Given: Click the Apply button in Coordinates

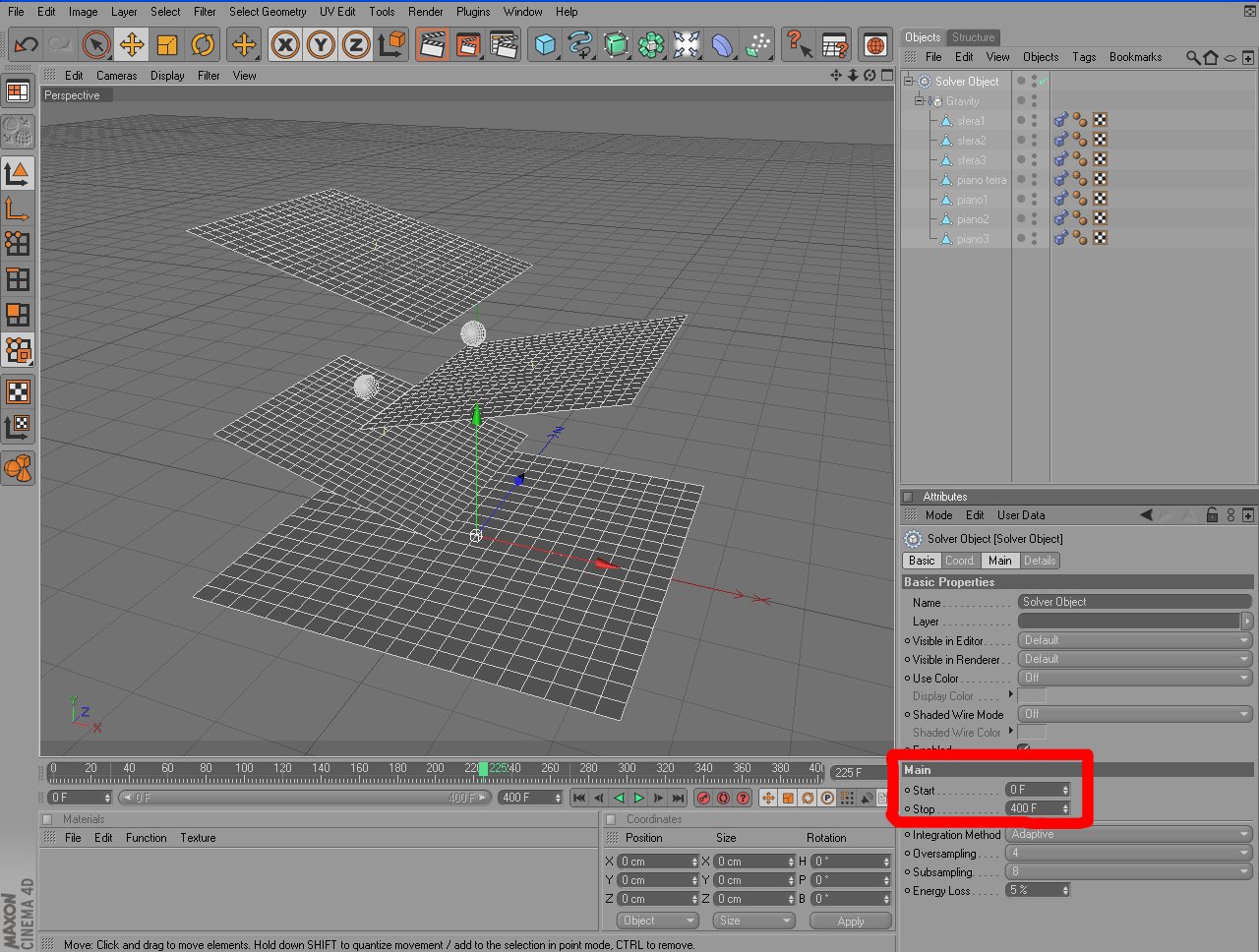Looking at the screenshot, I should pyautogui.click(x=851, y=922).
